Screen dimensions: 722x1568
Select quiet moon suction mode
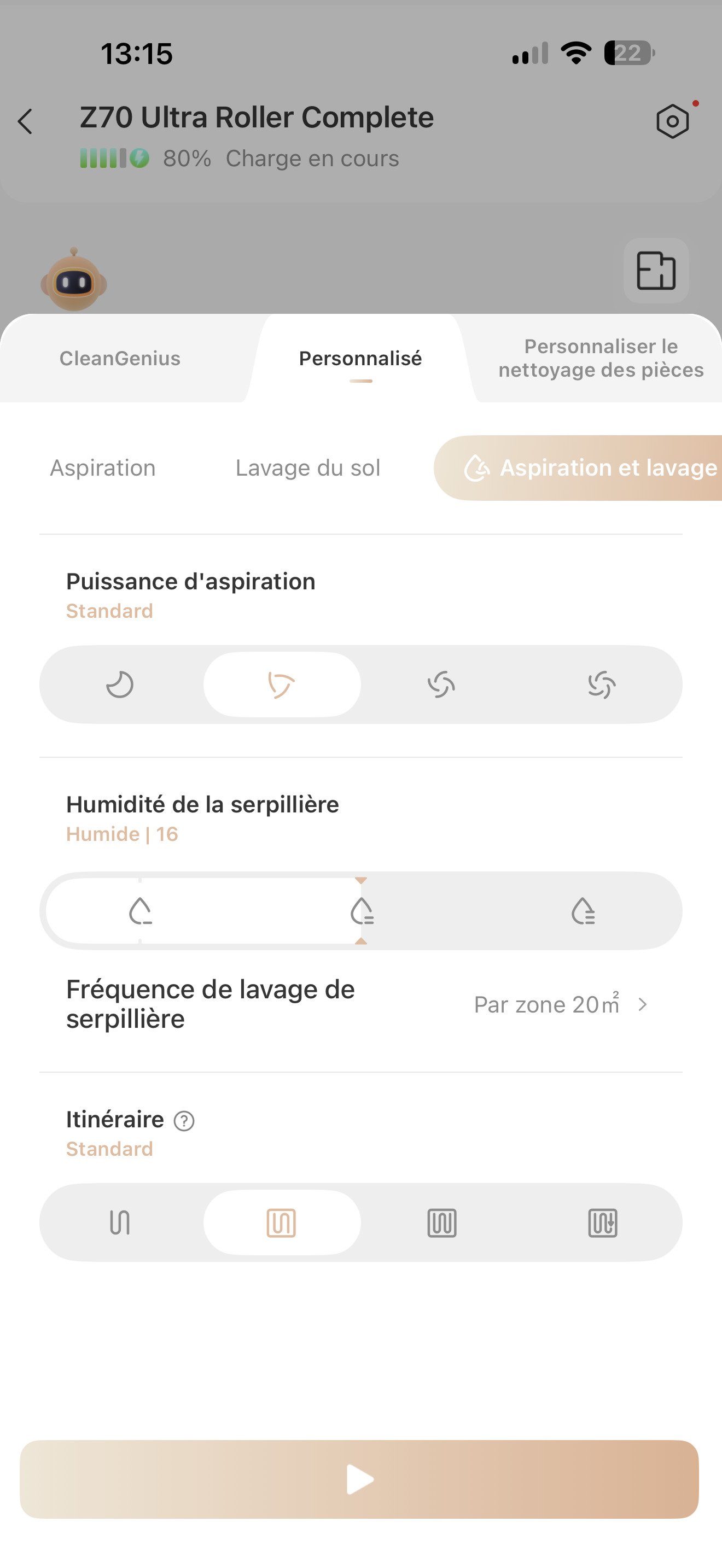(120, 685)
